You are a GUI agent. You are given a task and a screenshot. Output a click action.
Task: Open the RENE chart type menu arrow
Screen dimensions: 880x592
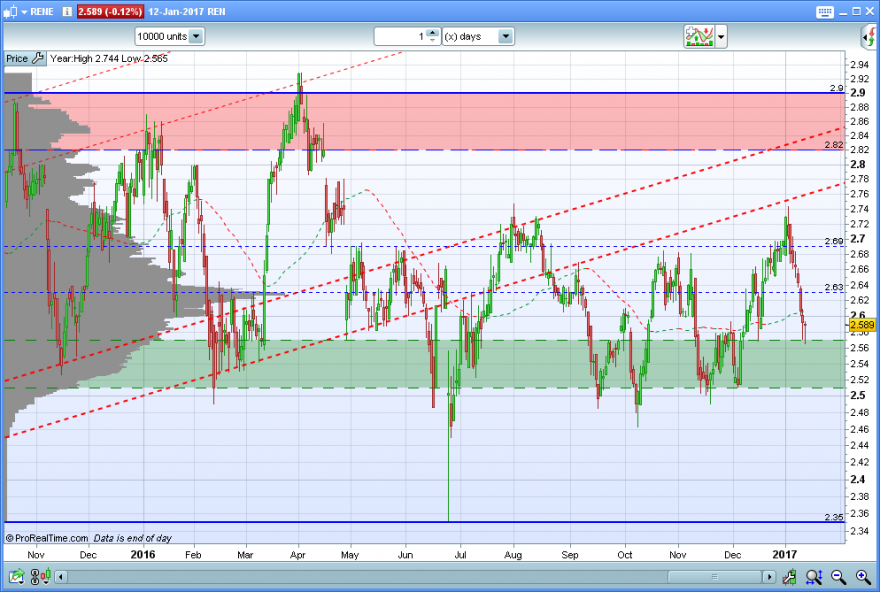coord(24,12)
